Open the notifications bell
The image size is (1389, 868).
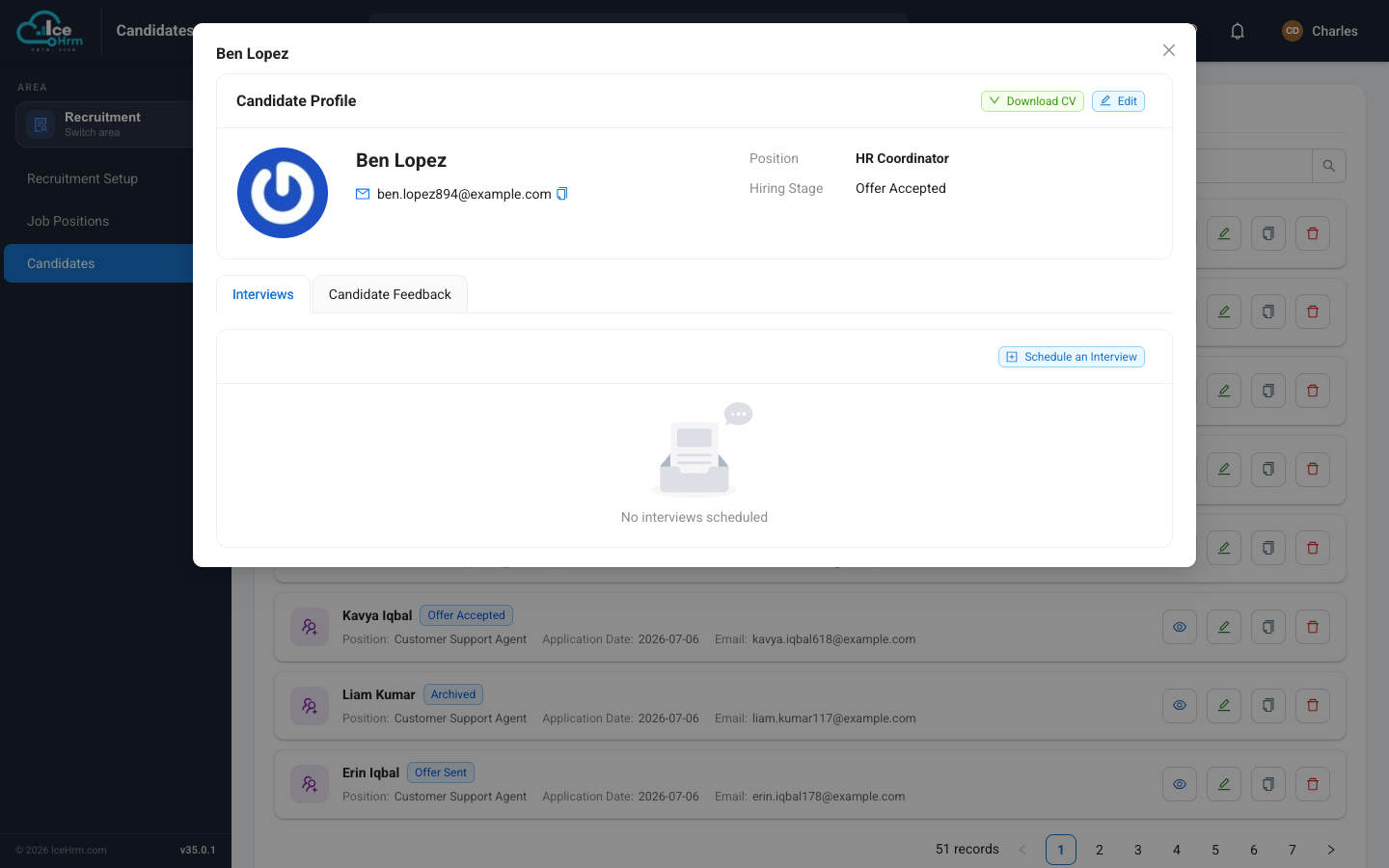tap(1238, 31)
